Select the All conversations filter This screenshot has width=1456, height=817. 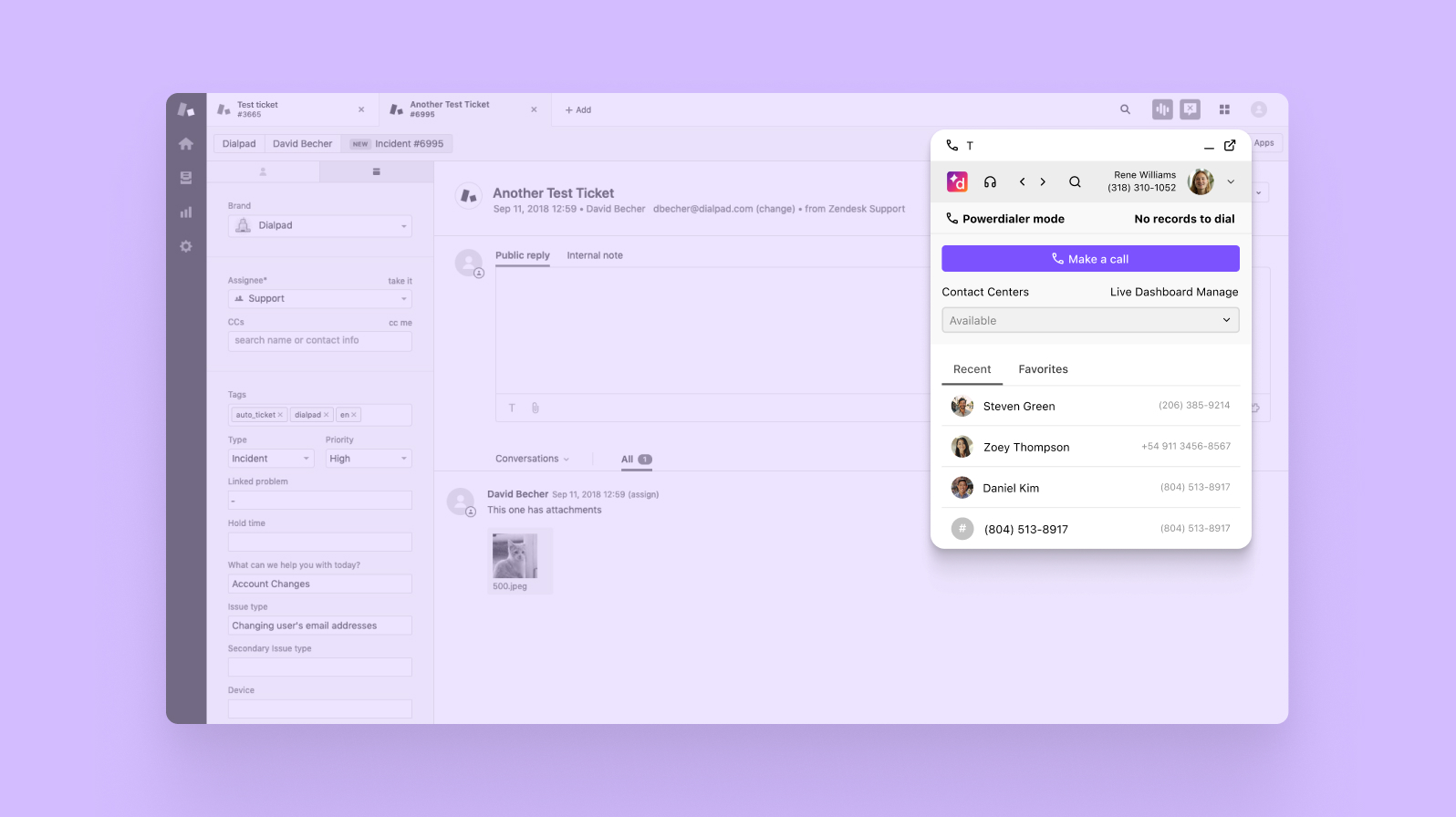click(636, 460)
